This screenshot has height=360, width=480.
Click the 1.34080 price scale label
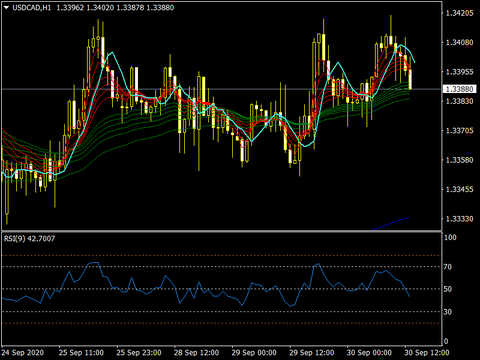point(459,42)
